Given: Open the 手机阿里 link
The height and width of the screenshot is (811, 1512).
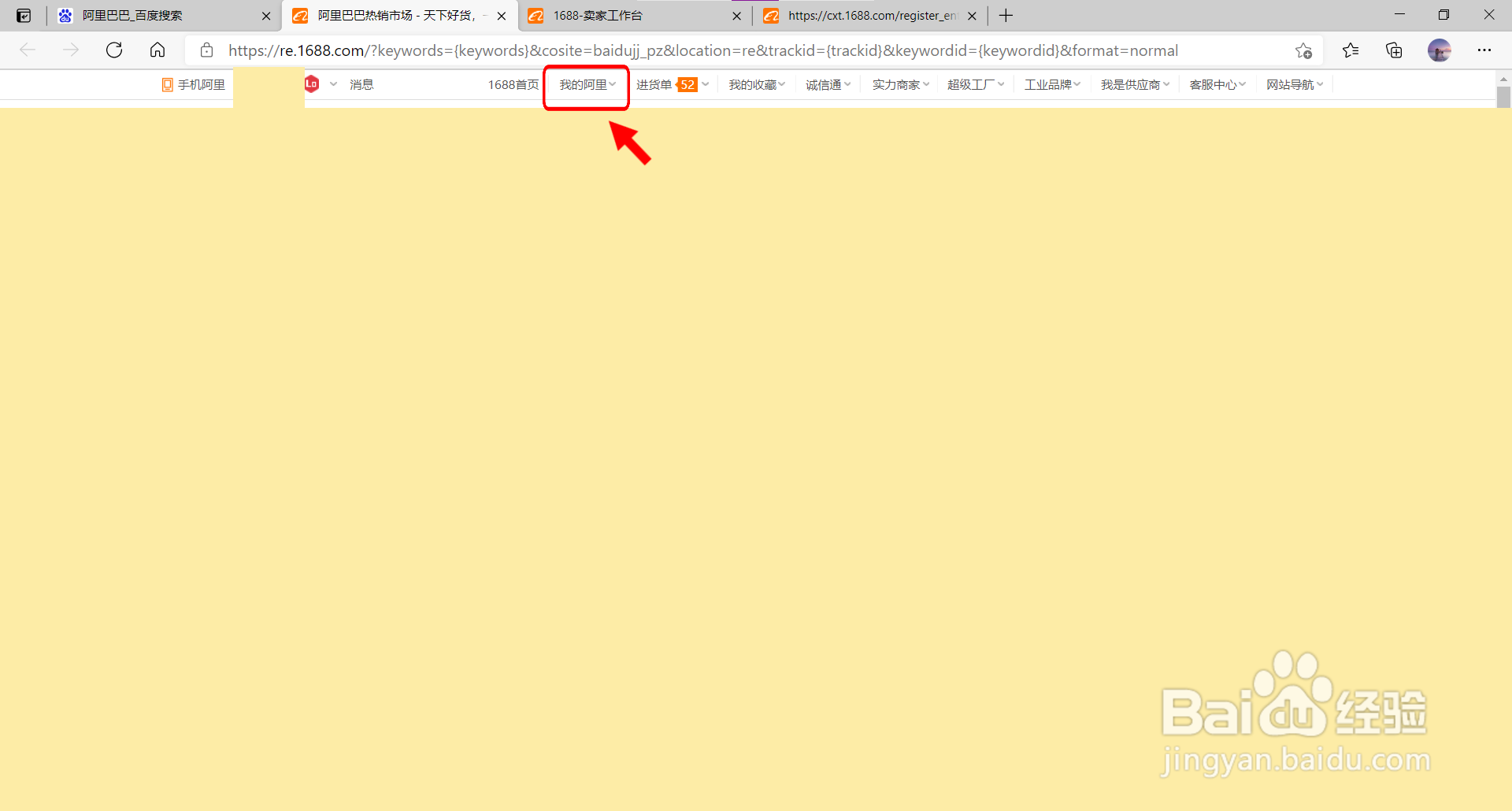Looking at the screenshot, I should coord(194,85).
